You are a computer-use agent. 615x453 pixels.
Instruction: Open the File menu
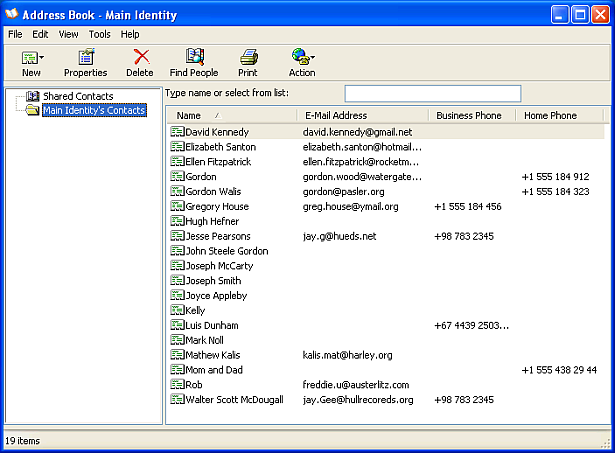15,34
